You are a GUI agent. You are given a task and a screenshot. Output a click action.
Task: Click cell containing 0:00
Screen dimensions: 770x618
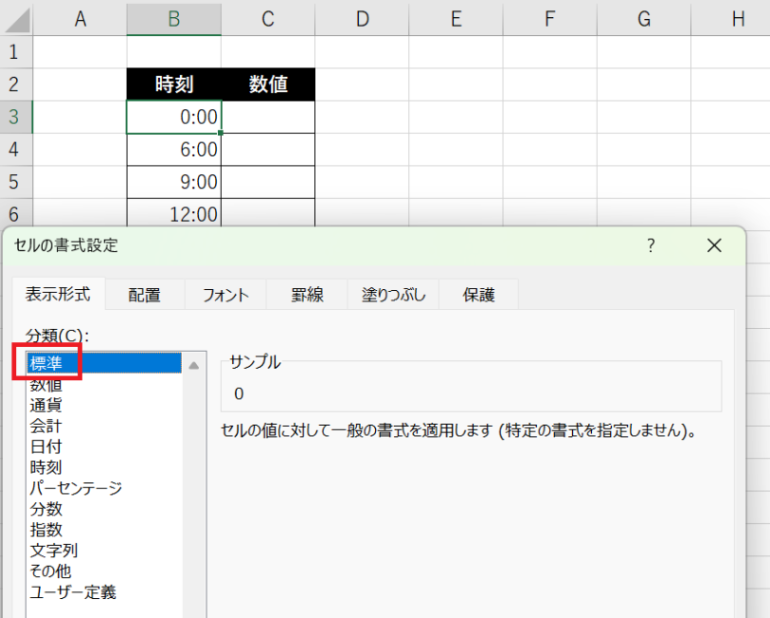point(174,117)
